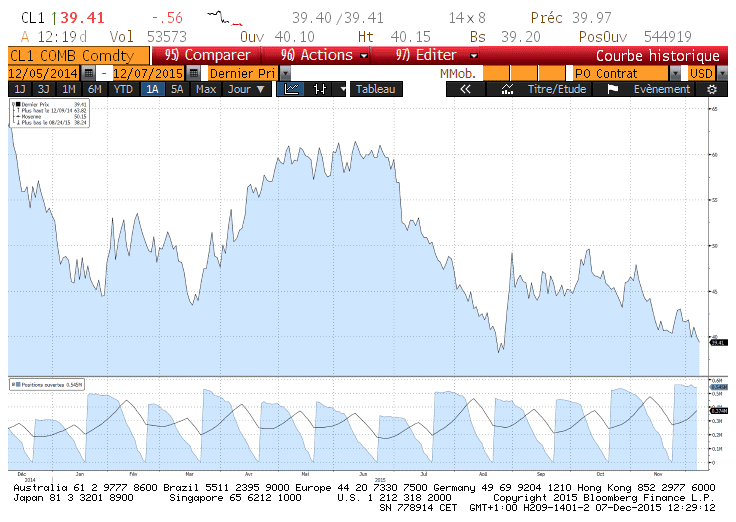Click the Dernier Prix legend entry
Image resolution: width=736 pixels, height=522 pixels.
pos(50,104)
